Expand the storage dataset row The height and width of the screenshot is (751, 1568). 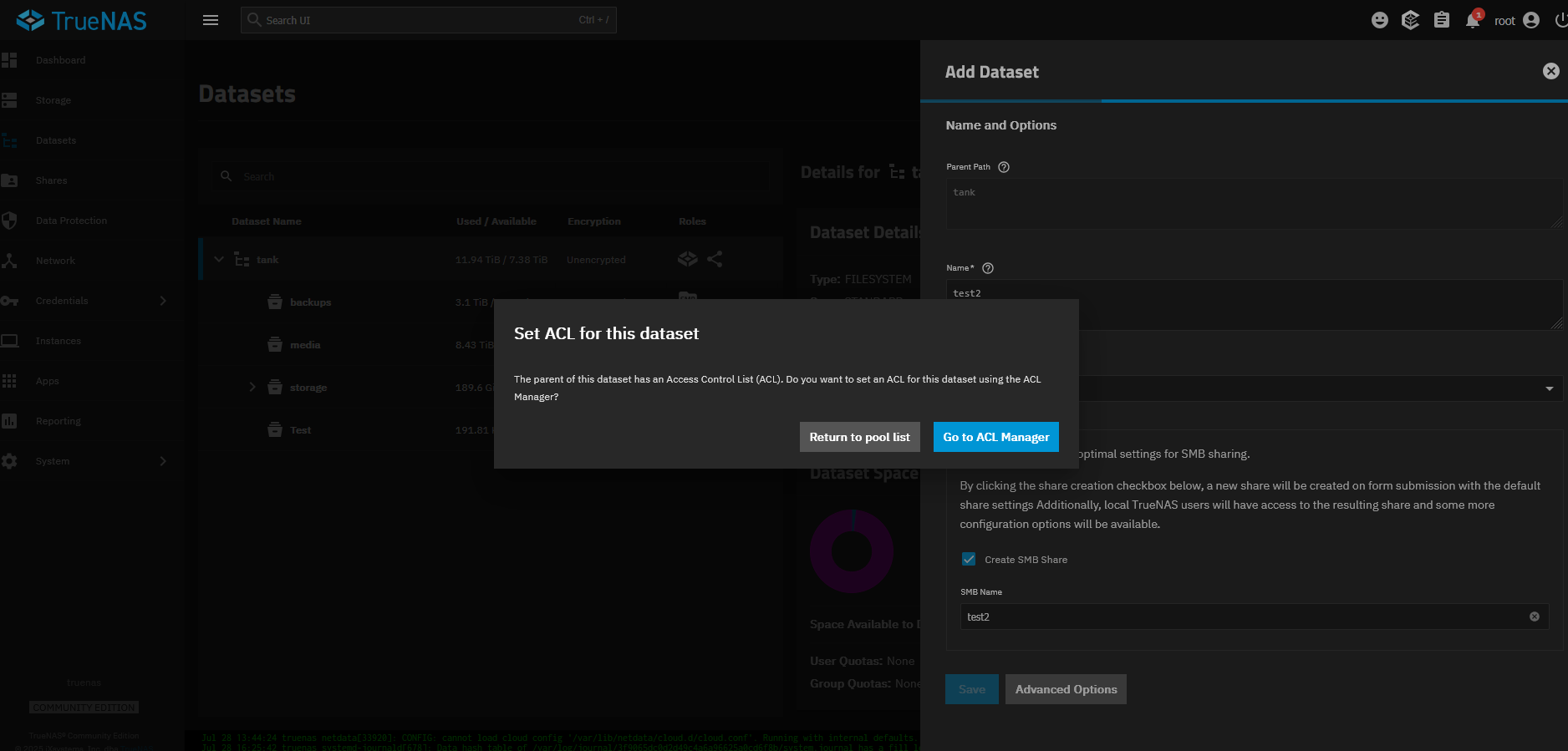click(252, 388)
